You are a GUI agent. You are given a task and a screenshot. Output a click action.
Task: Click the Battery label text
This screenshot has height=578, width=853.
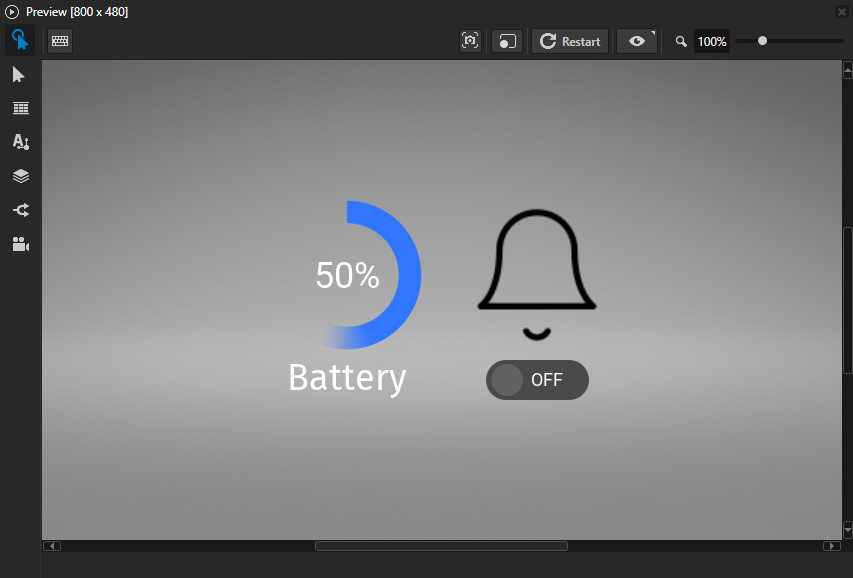347,378
